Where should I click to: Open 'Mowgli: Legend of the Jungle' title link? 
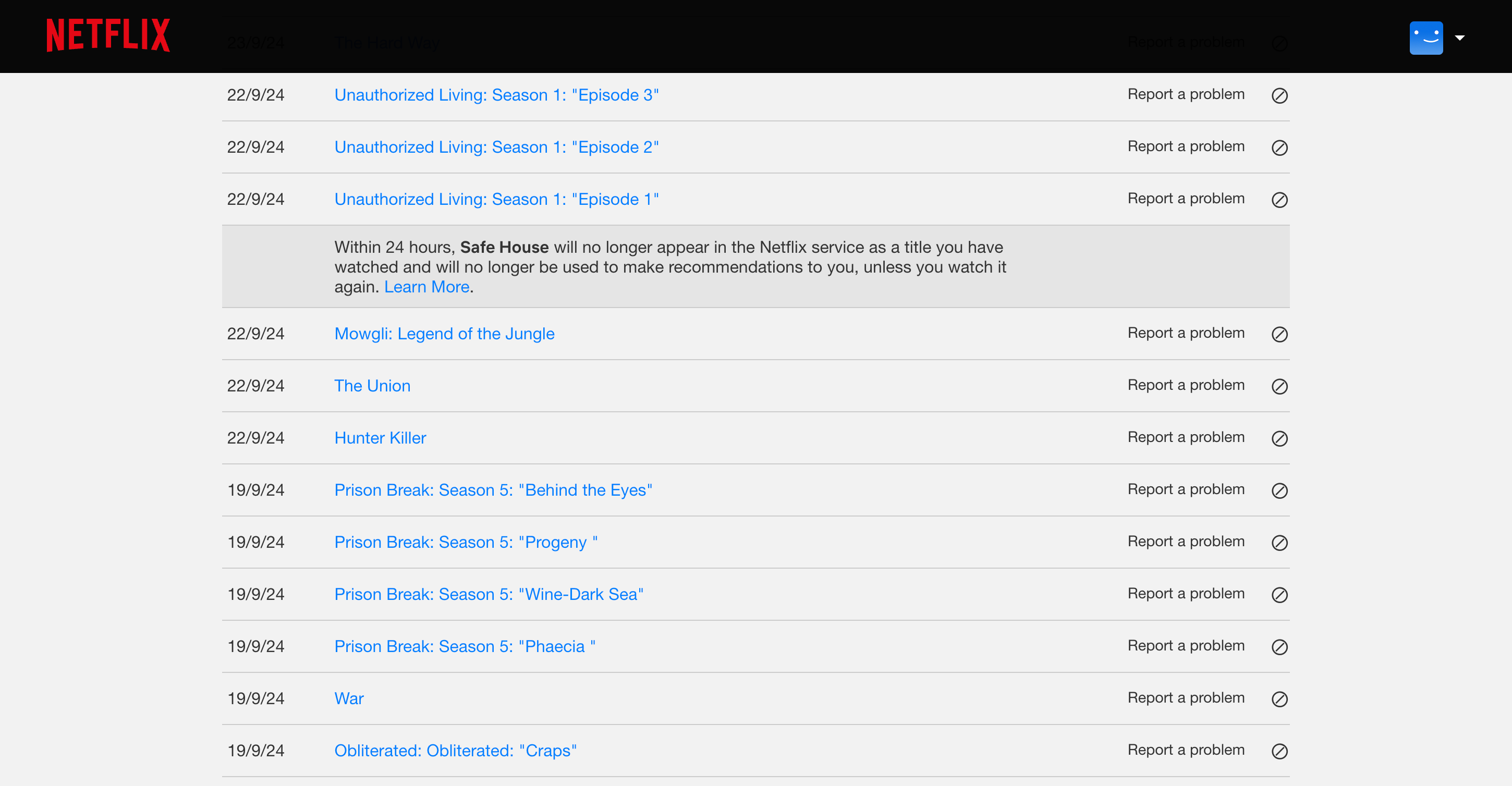(444, 333)
